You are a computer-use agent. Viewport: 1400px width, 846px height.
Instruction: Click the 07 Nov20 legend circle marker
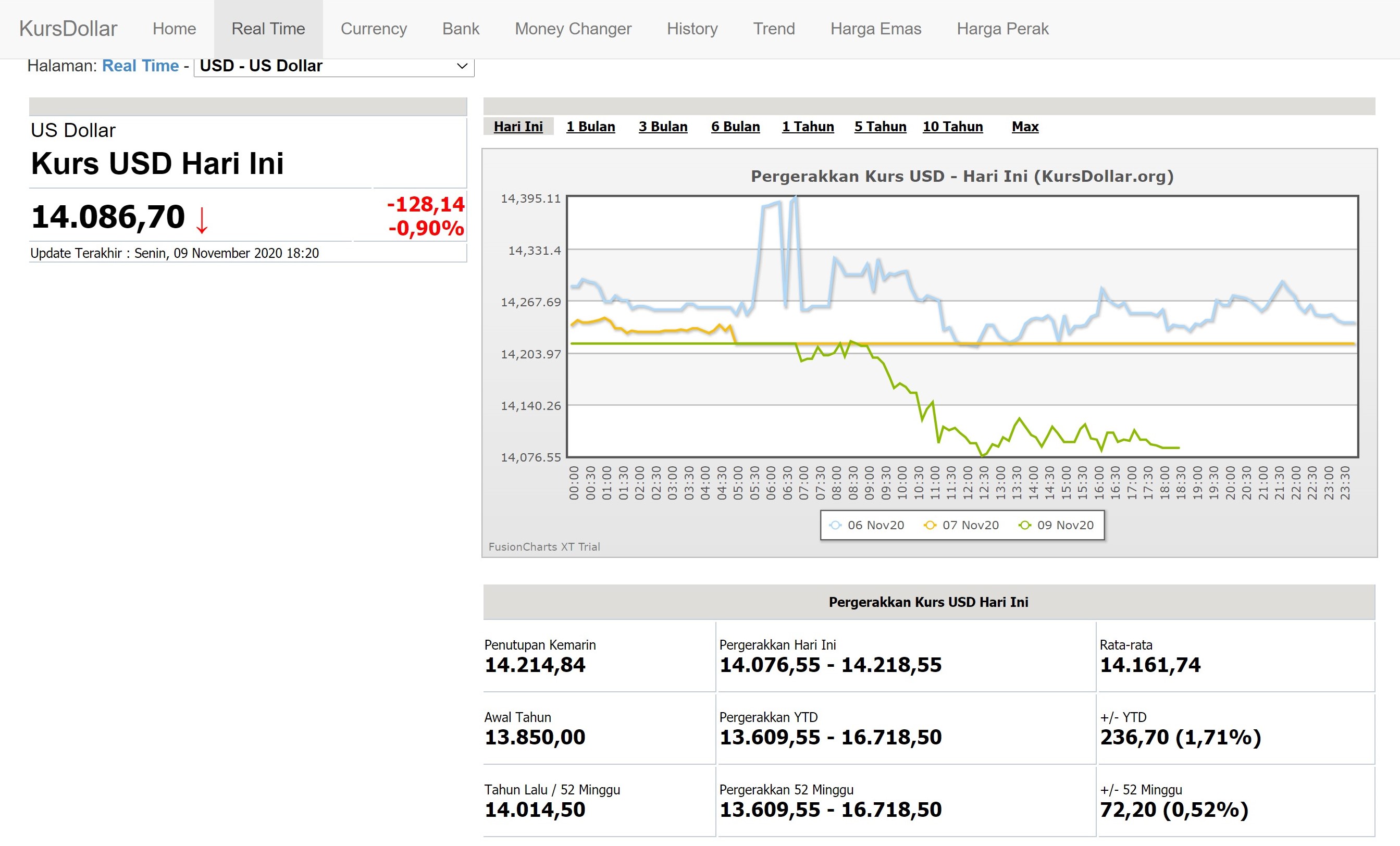pyautogui.click(x=930, y=525)
